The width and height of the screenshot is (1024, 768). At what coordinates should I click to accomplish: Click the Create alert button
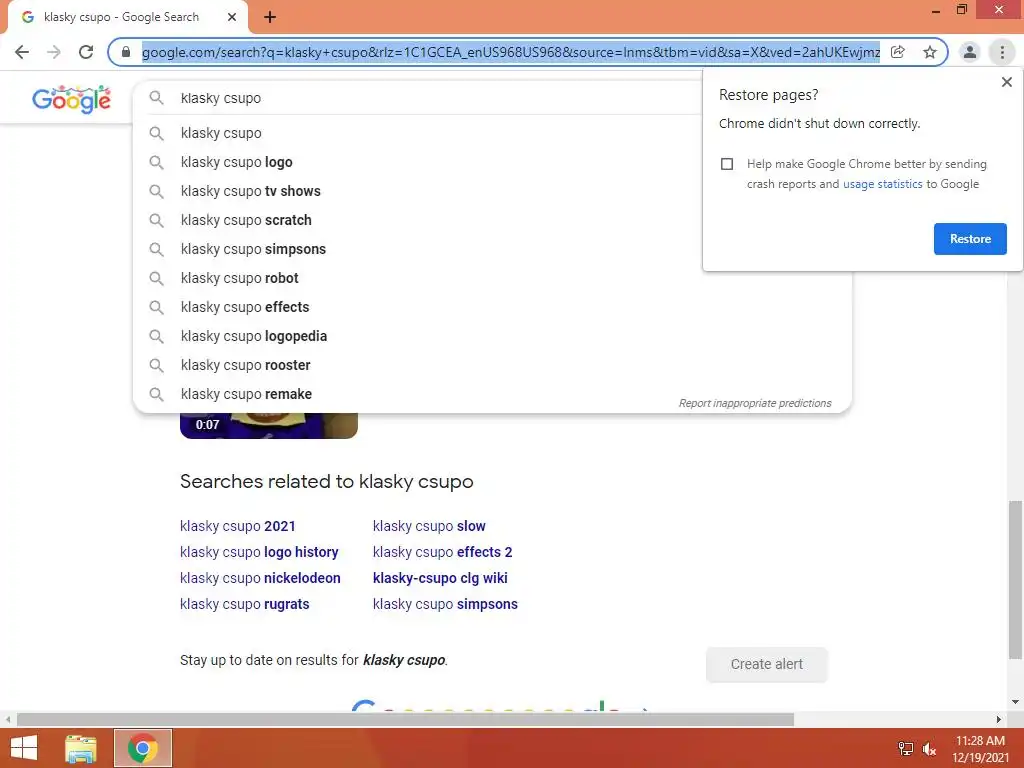pos(767,665)
